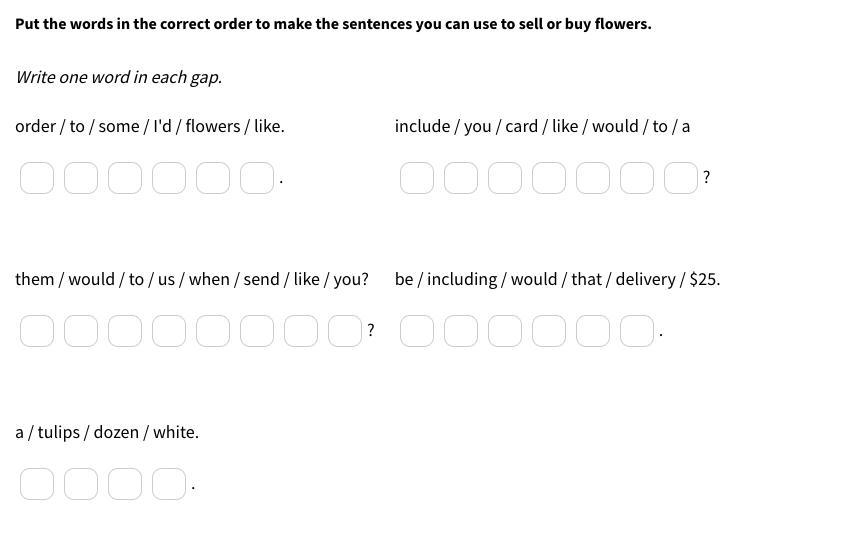Viewport: 864px width, 534px height.
Task: Click the last gap before the period in the 'order / to / some' sentence
Action: coord(257,178)
